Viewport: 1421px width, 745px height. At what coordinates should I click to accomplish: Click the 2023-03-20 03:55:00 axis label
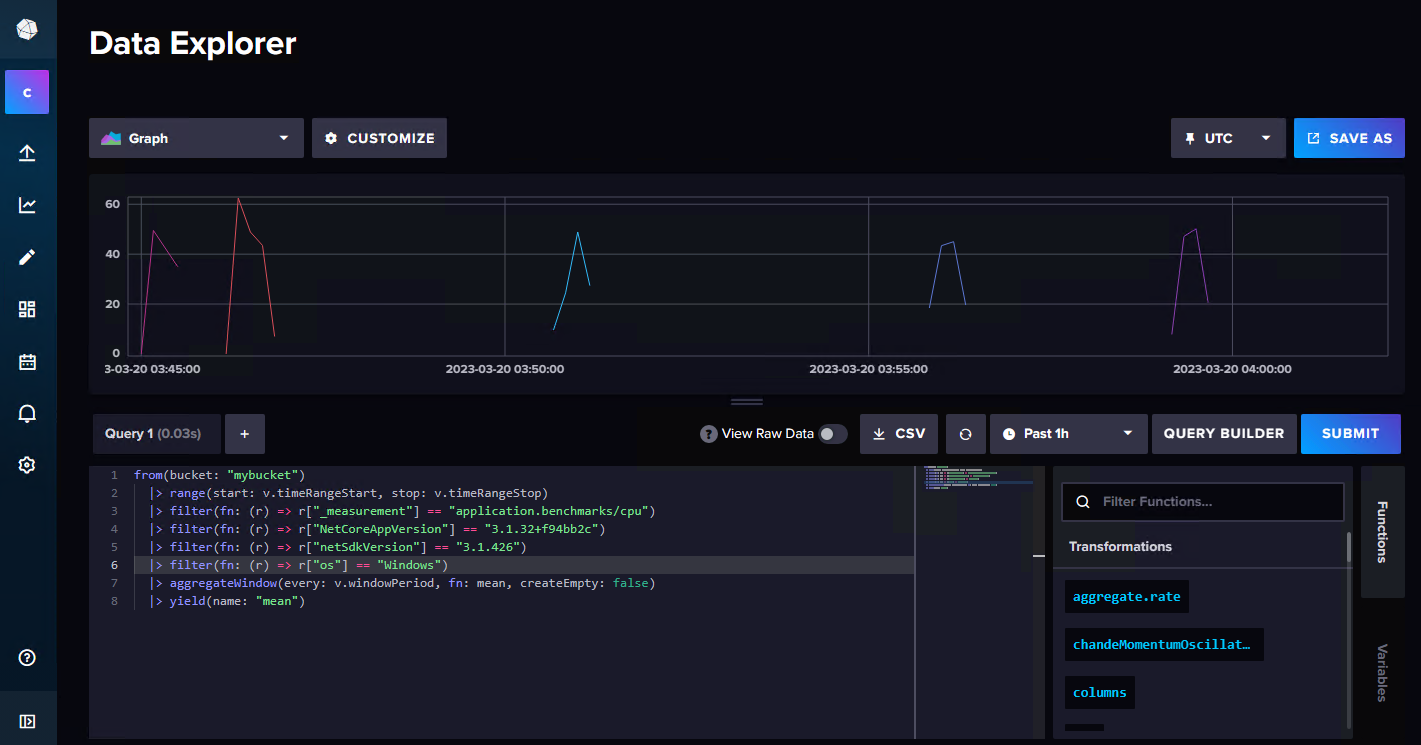click(x=868, y=369)
